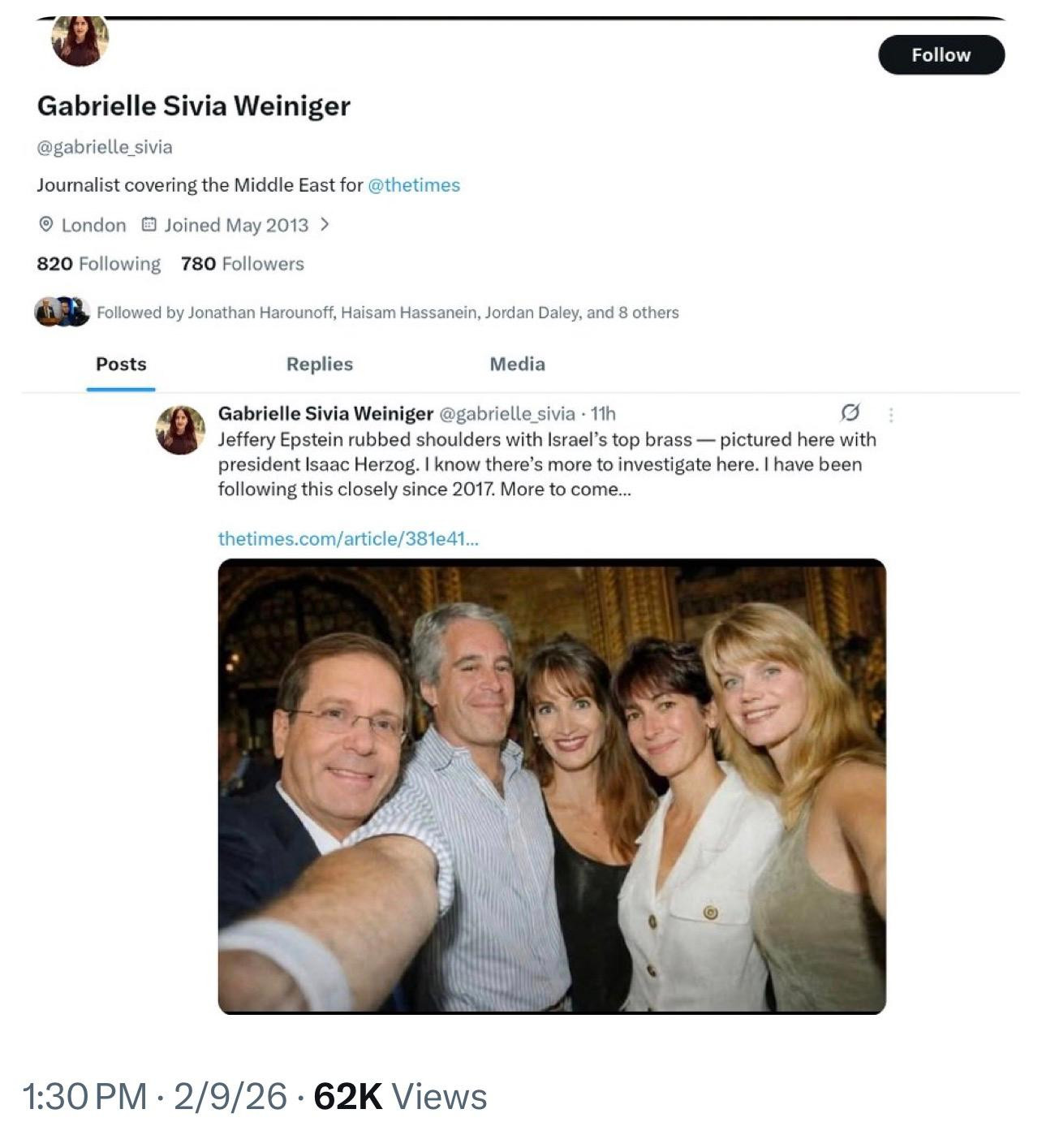The height and width of the screenshot is (1148, 1042).
Task: Click the mutual follower avatars cluster
Action: point(62,312)
